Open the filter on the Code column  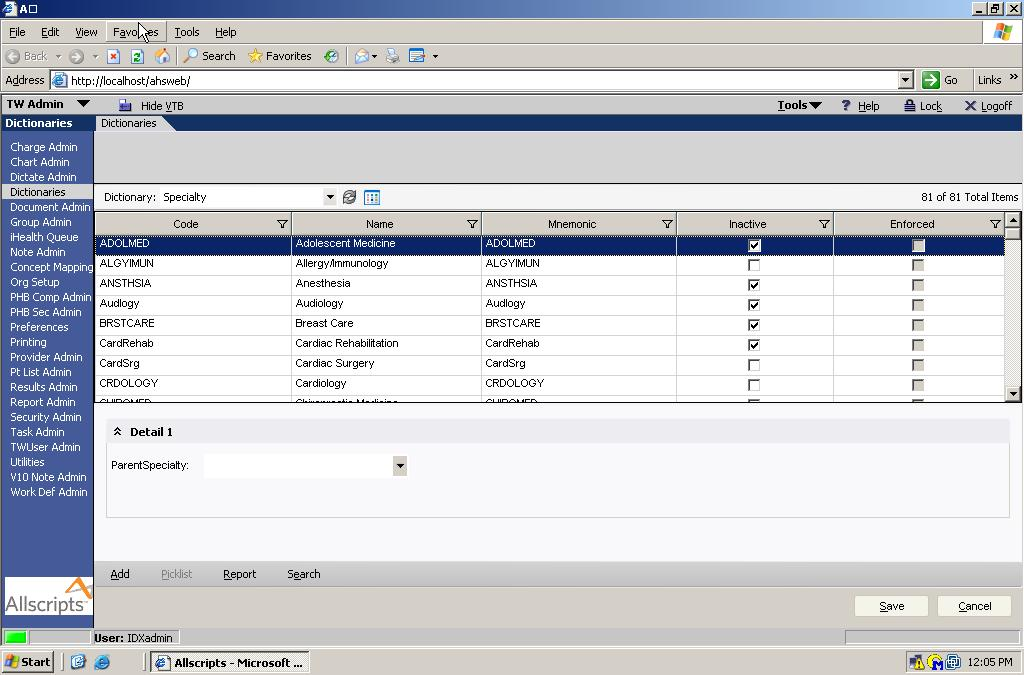(x=283, y=223)
